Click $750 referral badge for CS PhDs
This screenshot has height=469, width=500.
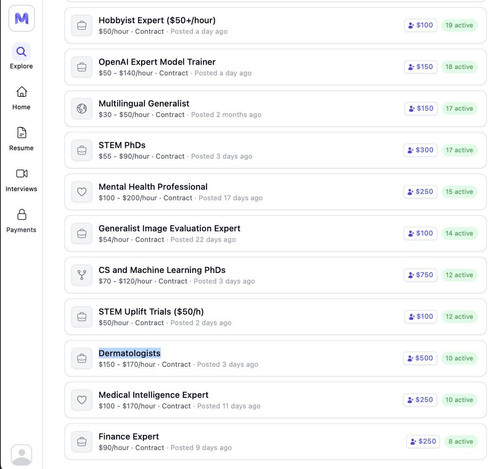[x=421, y=275]
